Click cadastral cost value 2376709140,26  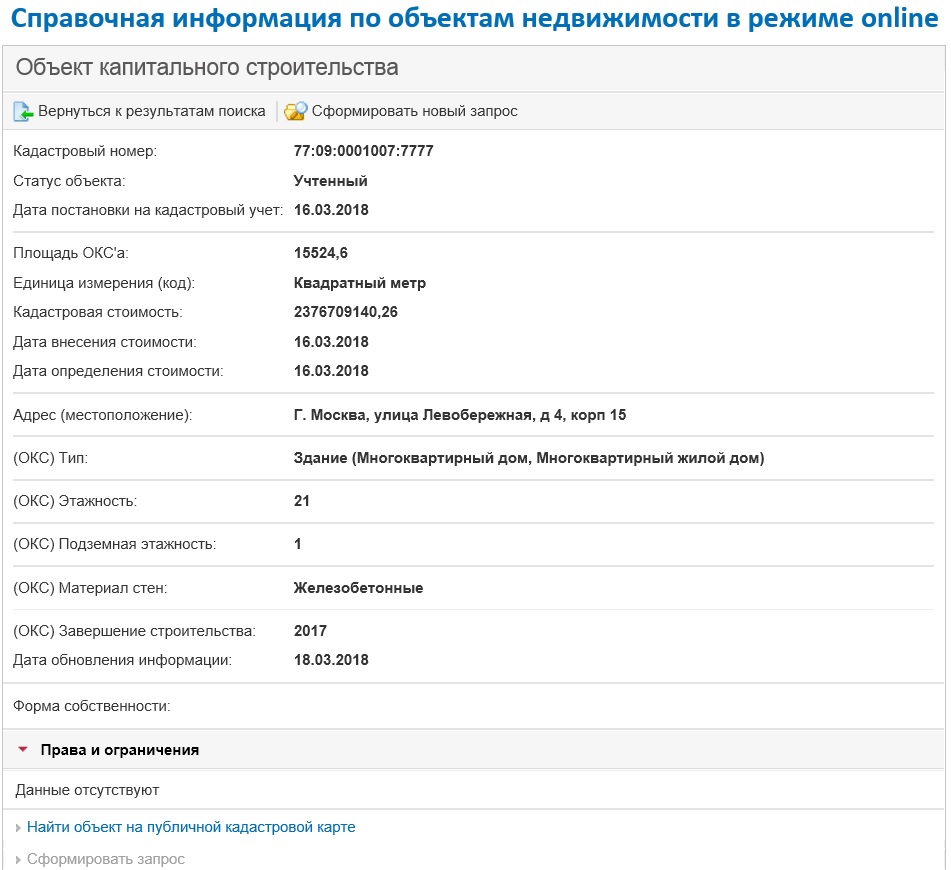point(345,312)
